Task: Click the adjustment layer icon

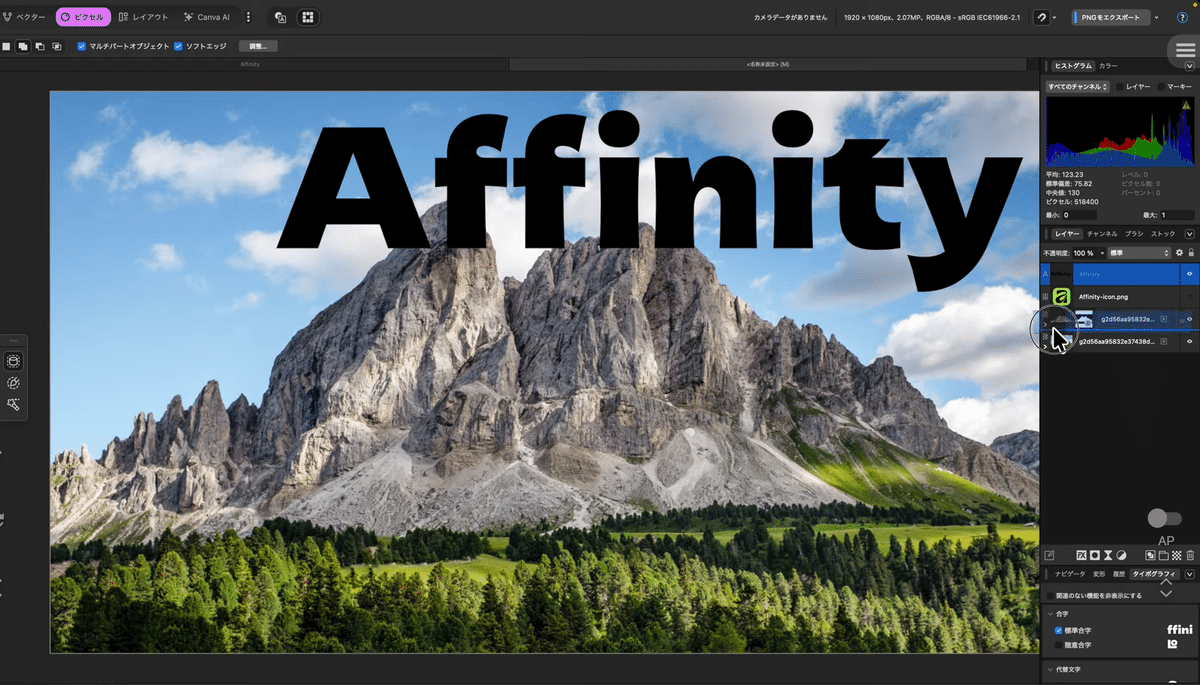Action: pyautogui.click(x=1121, y=555)
